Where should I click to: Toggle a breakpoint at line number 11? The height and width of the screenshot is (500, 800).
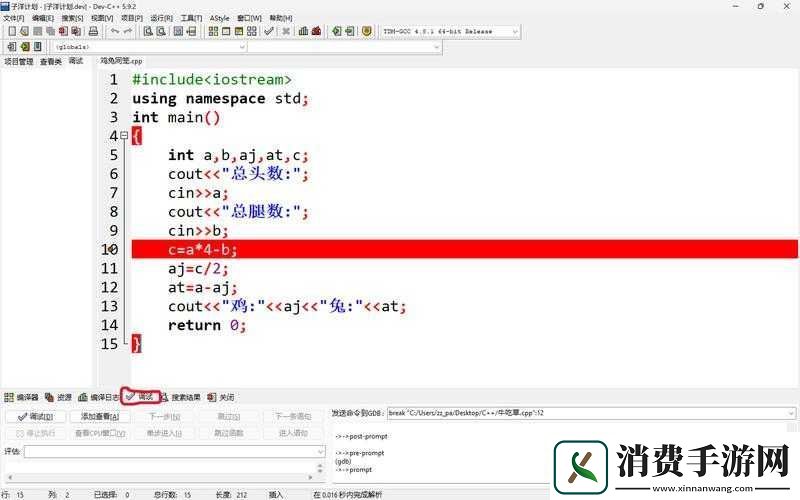click(x=110, y=269)
